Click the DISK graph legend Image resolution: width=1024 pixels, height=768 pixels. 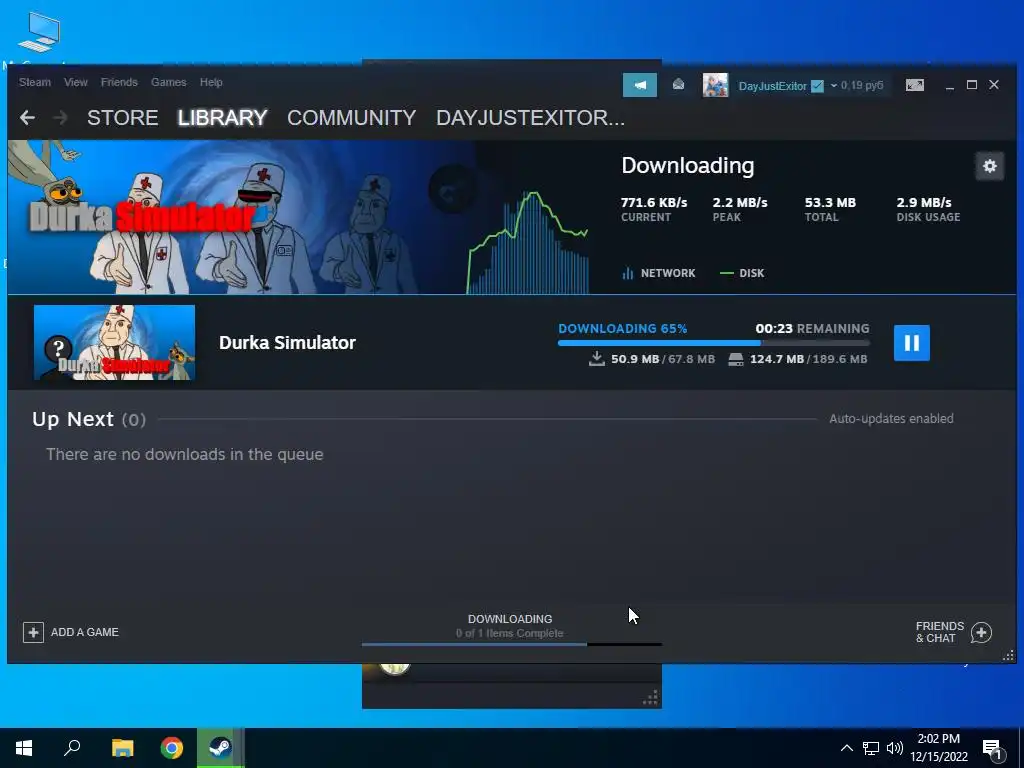(x=742, y=273)
